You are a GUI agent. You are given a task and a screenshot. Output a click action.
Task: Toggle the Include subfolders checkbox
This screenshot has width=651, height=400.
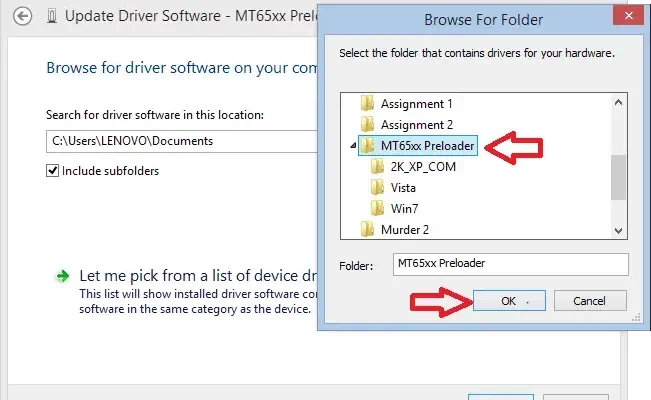pyautogui.click(x=53, y=171)
